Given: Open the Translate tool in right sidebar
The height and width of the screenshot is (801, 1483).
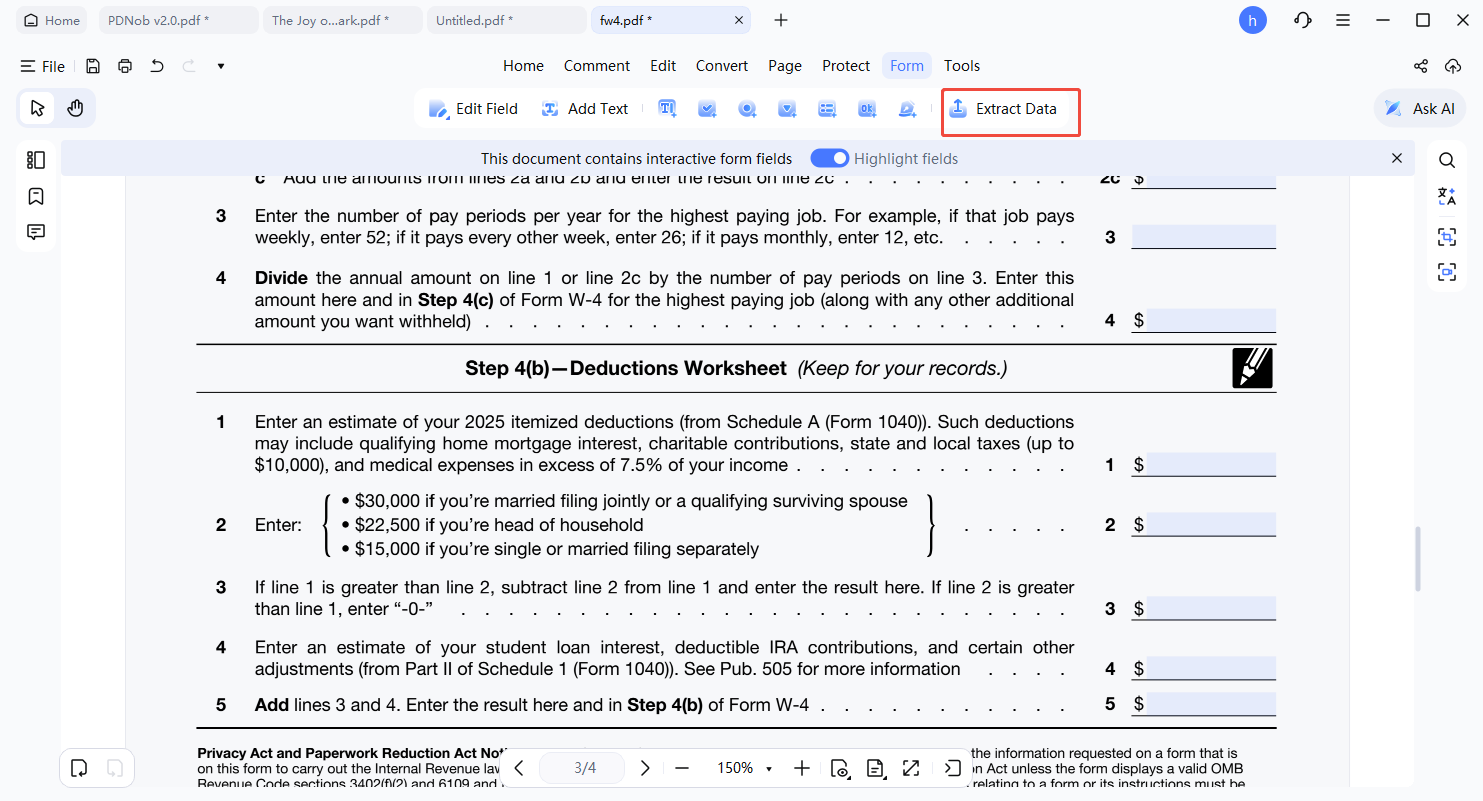Looking at the screenshot, I should (1447, 196).
